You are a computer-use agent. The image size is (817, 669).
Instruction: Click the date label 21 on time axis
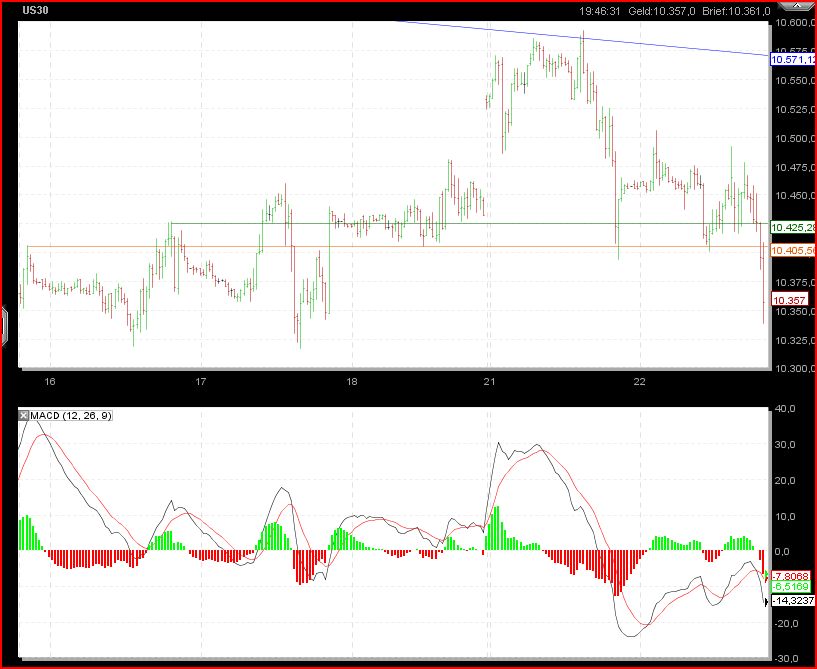489,382
